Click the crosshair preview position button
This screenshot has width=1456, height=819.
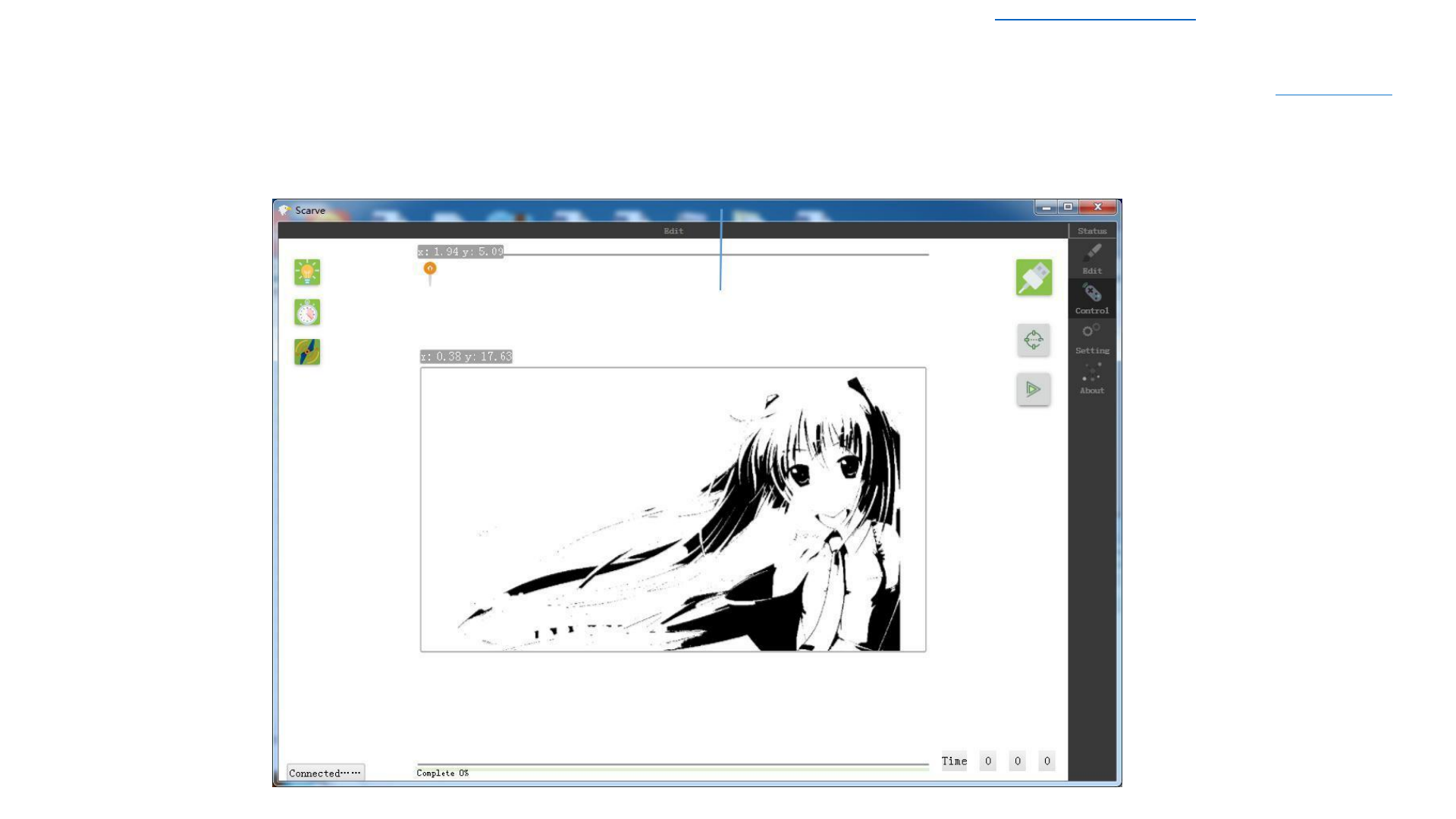pos(1034,340)
